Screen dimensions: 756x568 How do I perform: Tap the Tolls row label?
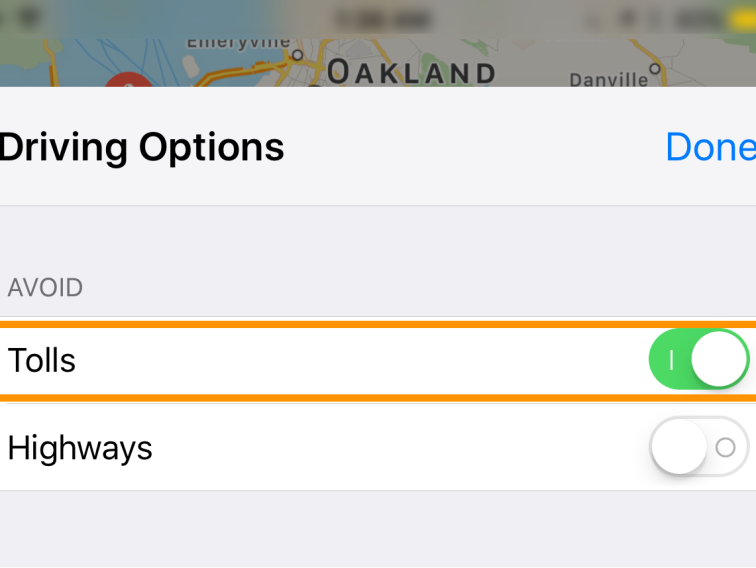(42, 360)
